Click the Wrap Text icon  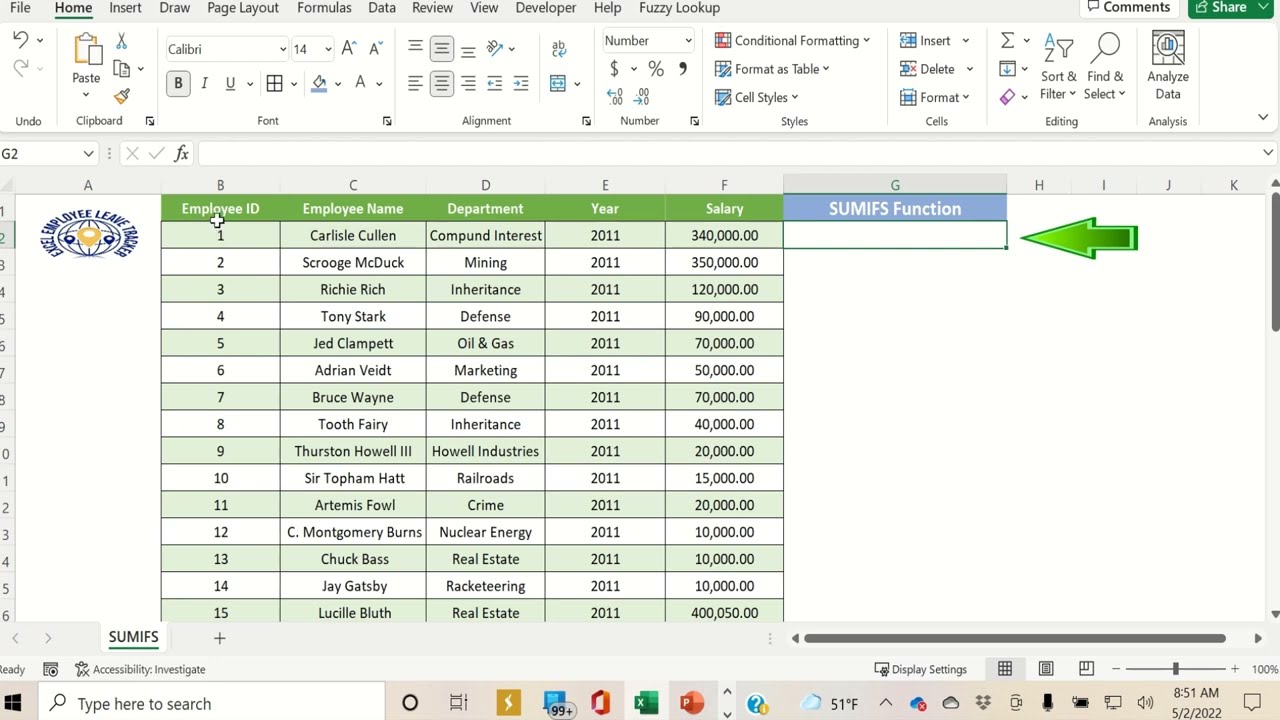click(558, 48)
